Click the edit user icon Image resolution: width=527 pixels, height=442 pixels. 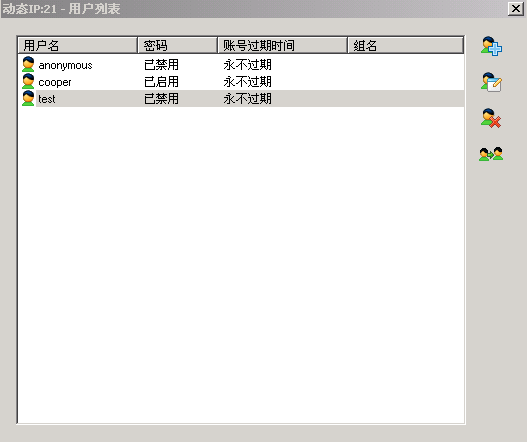click(x=491, y=82)
